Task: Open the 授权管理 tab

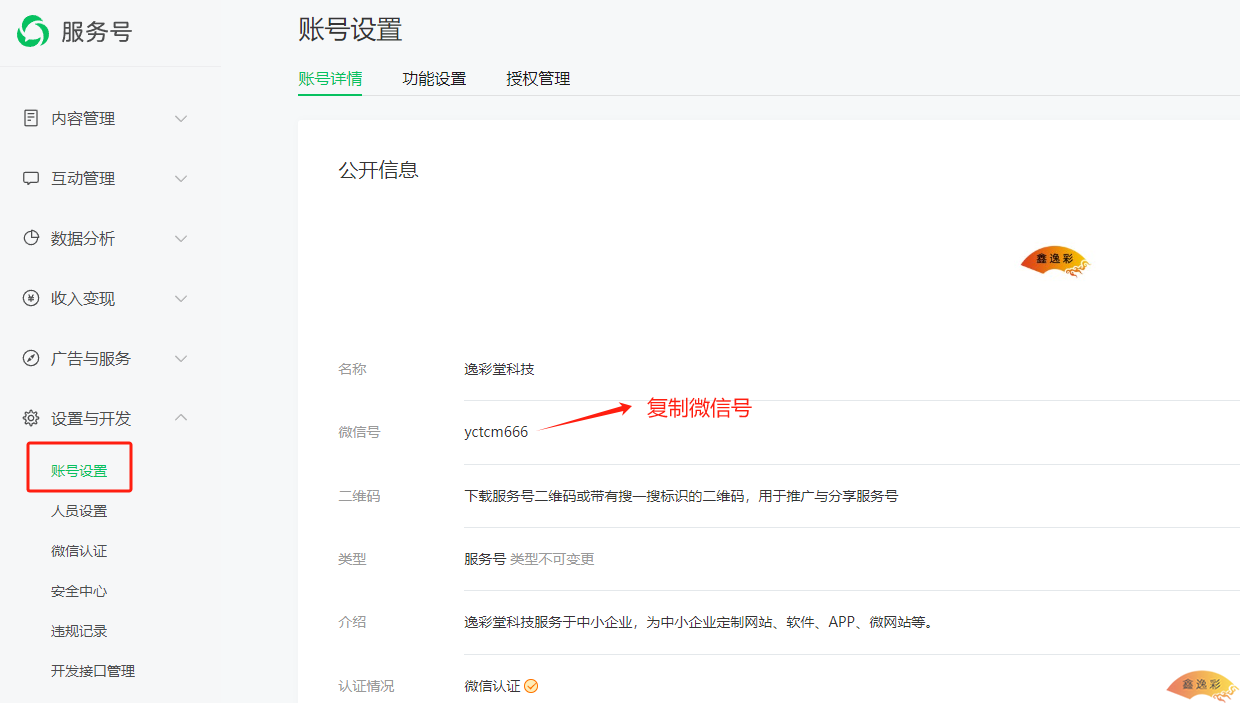Action: coord(538,78)
